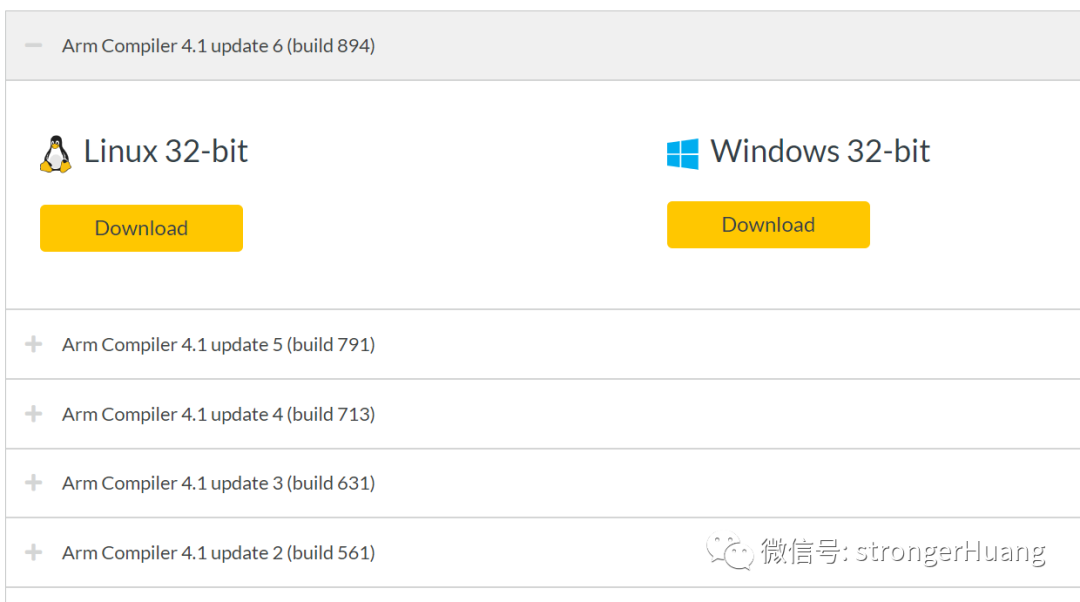The image size is (1080, 602).
Task: Collapse update 6 section with minus icon
Action: [33, 45]
